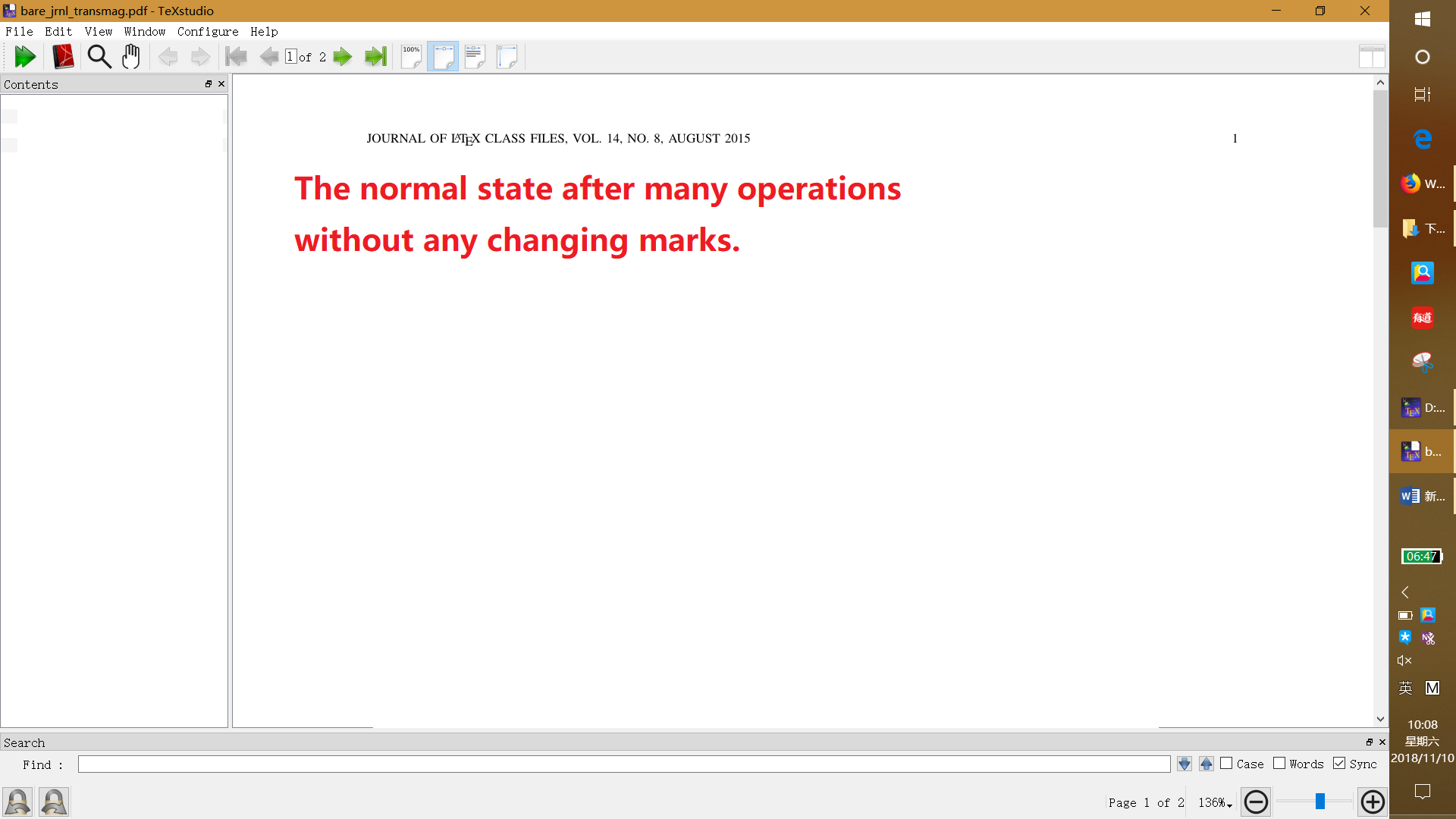Zoom in with plus button

(1373, 802)
